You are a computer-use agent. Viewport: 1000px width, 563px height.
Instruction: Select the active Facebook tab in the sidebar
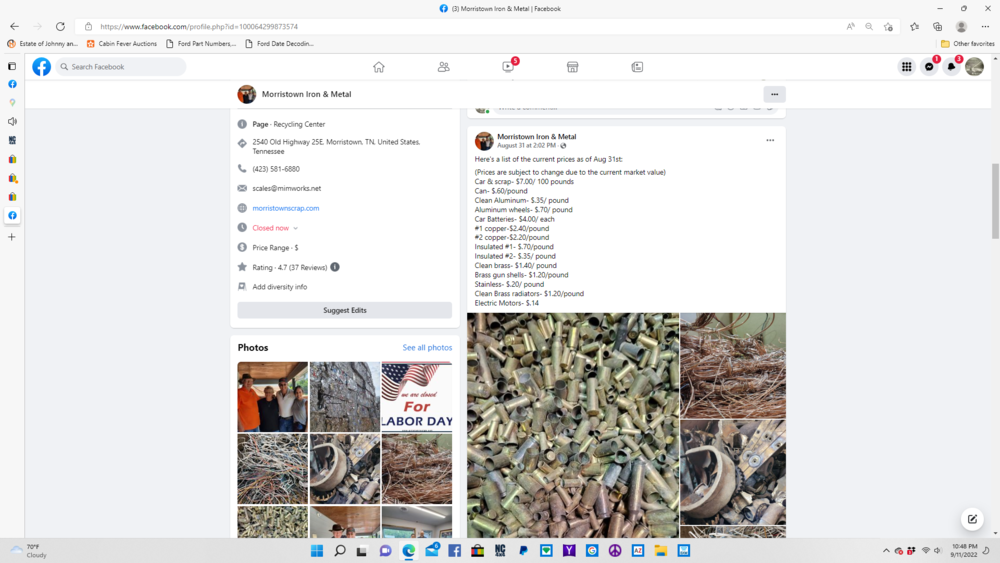coord(12,216)
